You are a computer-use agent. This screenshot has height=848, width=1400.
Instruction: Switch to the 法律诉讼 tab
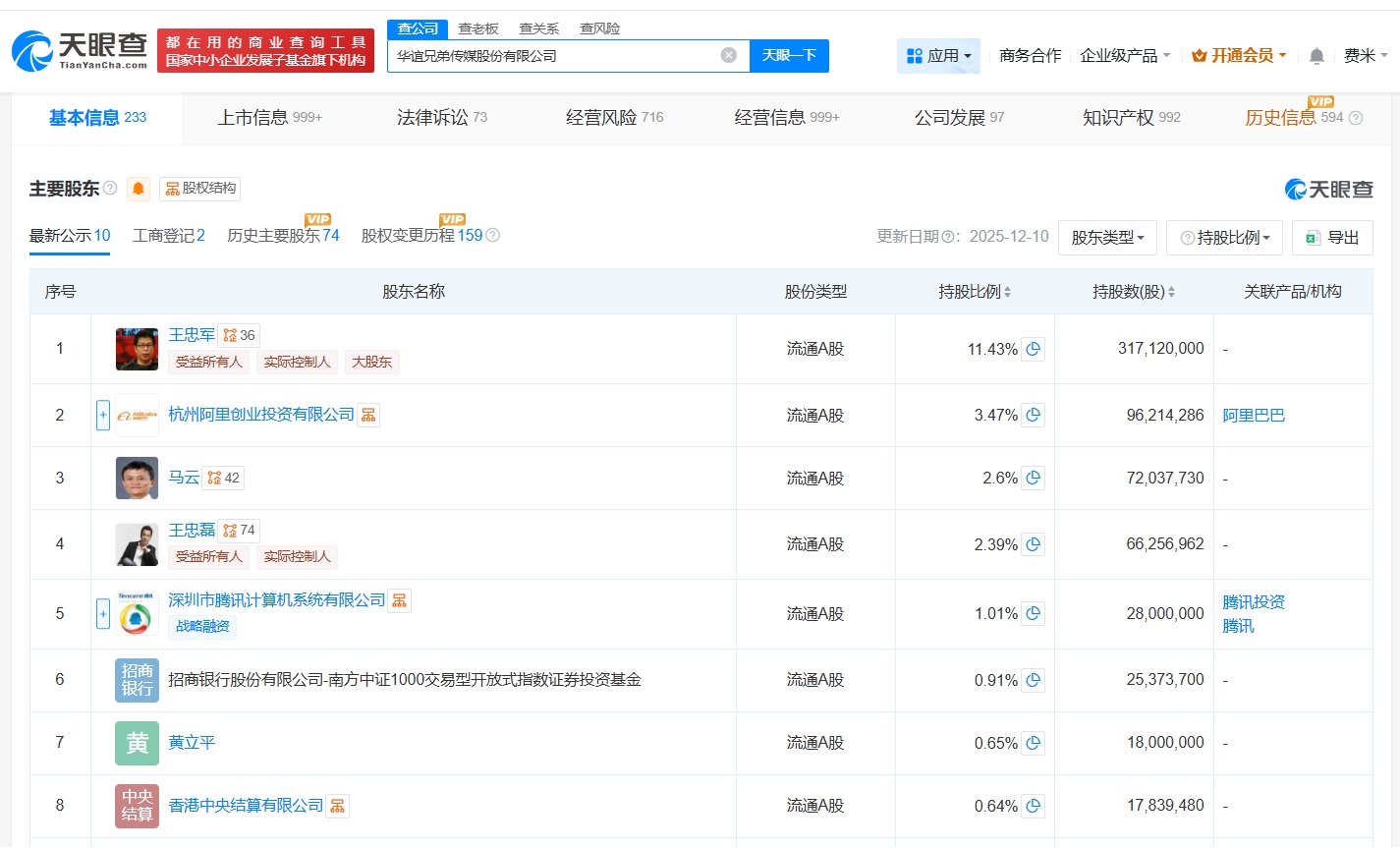[x=441, y=118]
